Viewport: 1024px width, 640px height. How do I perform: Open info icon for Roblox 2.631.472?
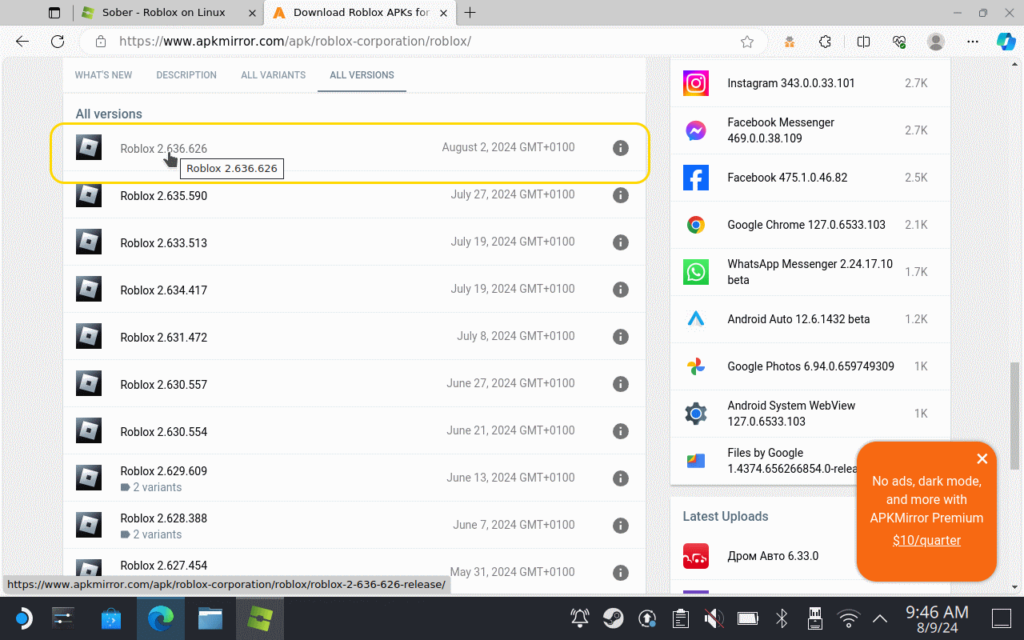(x=620, y=337)
